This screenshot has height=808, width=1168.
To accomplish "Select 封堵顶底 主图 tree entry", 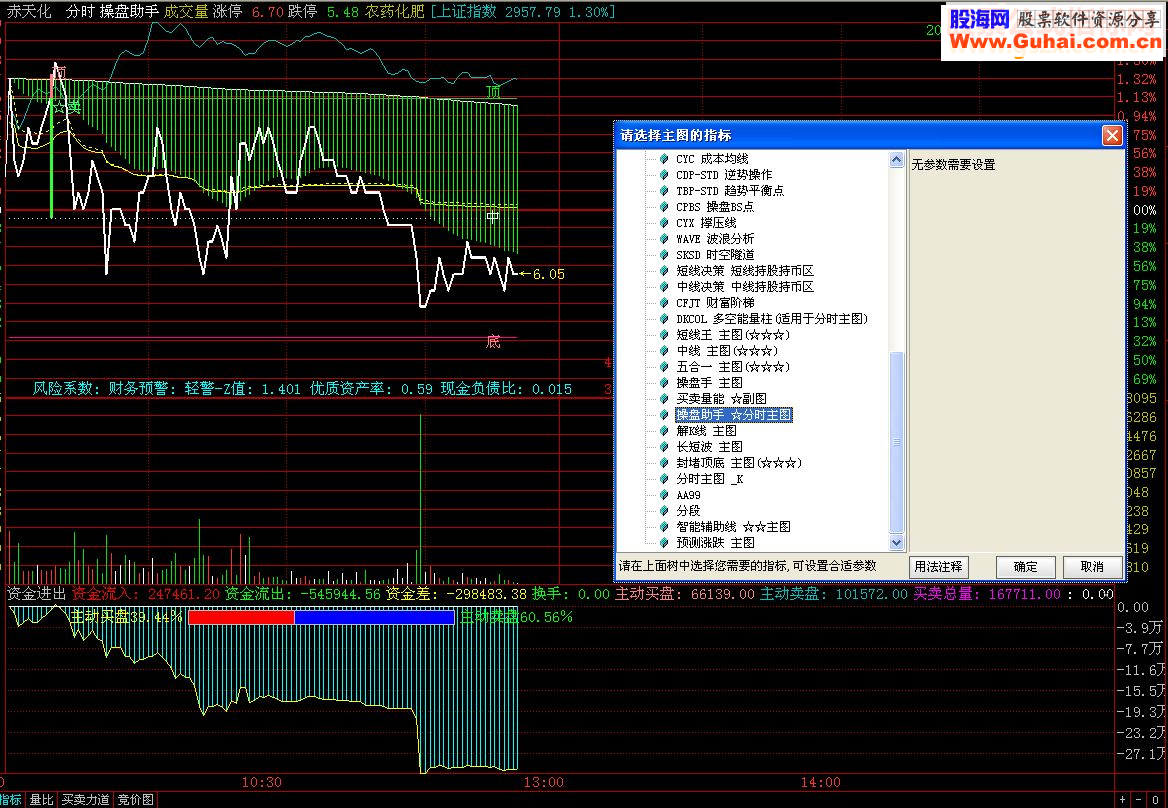I will point(739,463).
